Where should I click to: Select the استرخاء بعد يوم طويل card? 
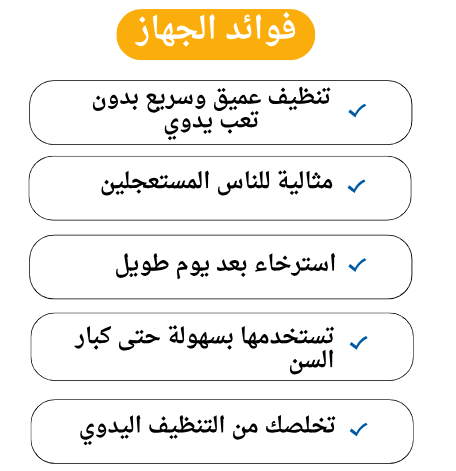click(221, 267)
